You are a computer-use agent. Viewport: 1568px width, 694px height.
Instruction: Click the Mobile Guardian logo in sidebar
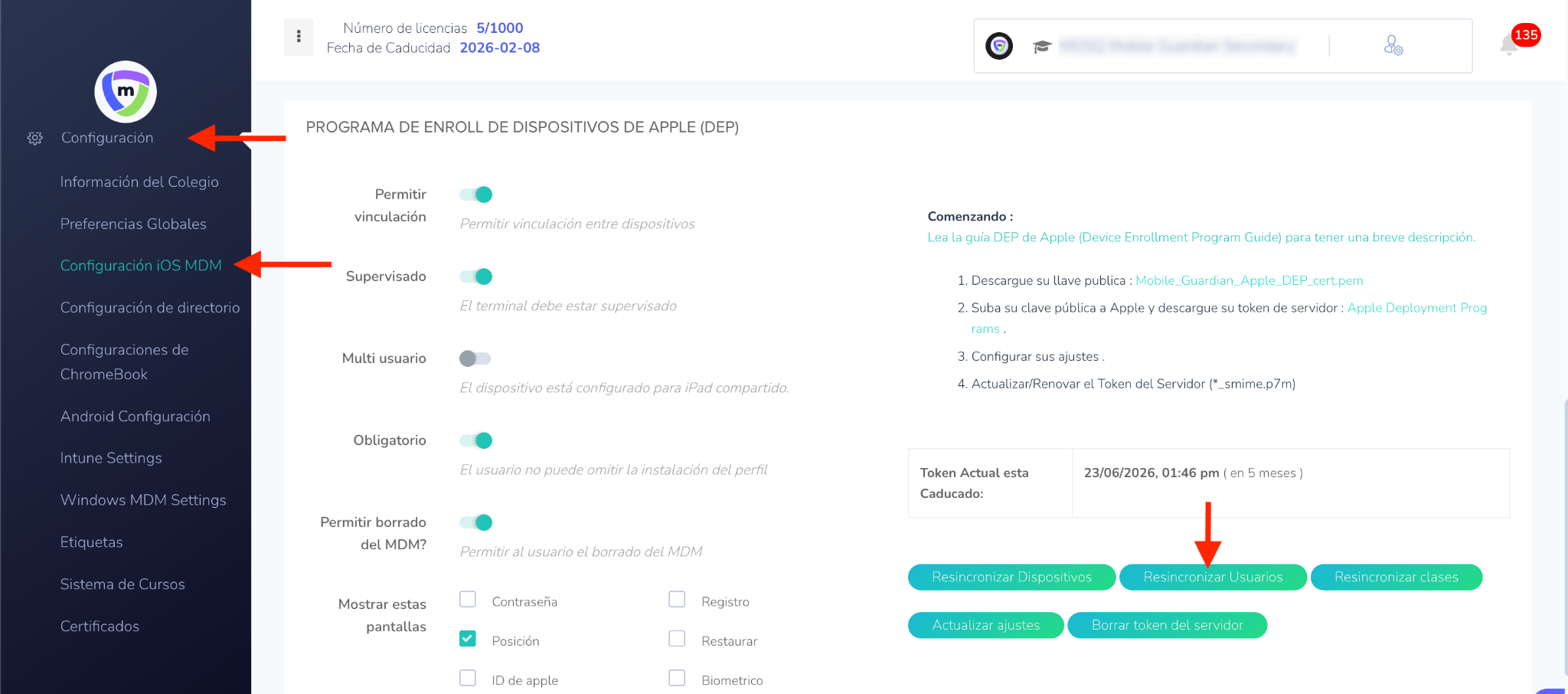[126, 92]
